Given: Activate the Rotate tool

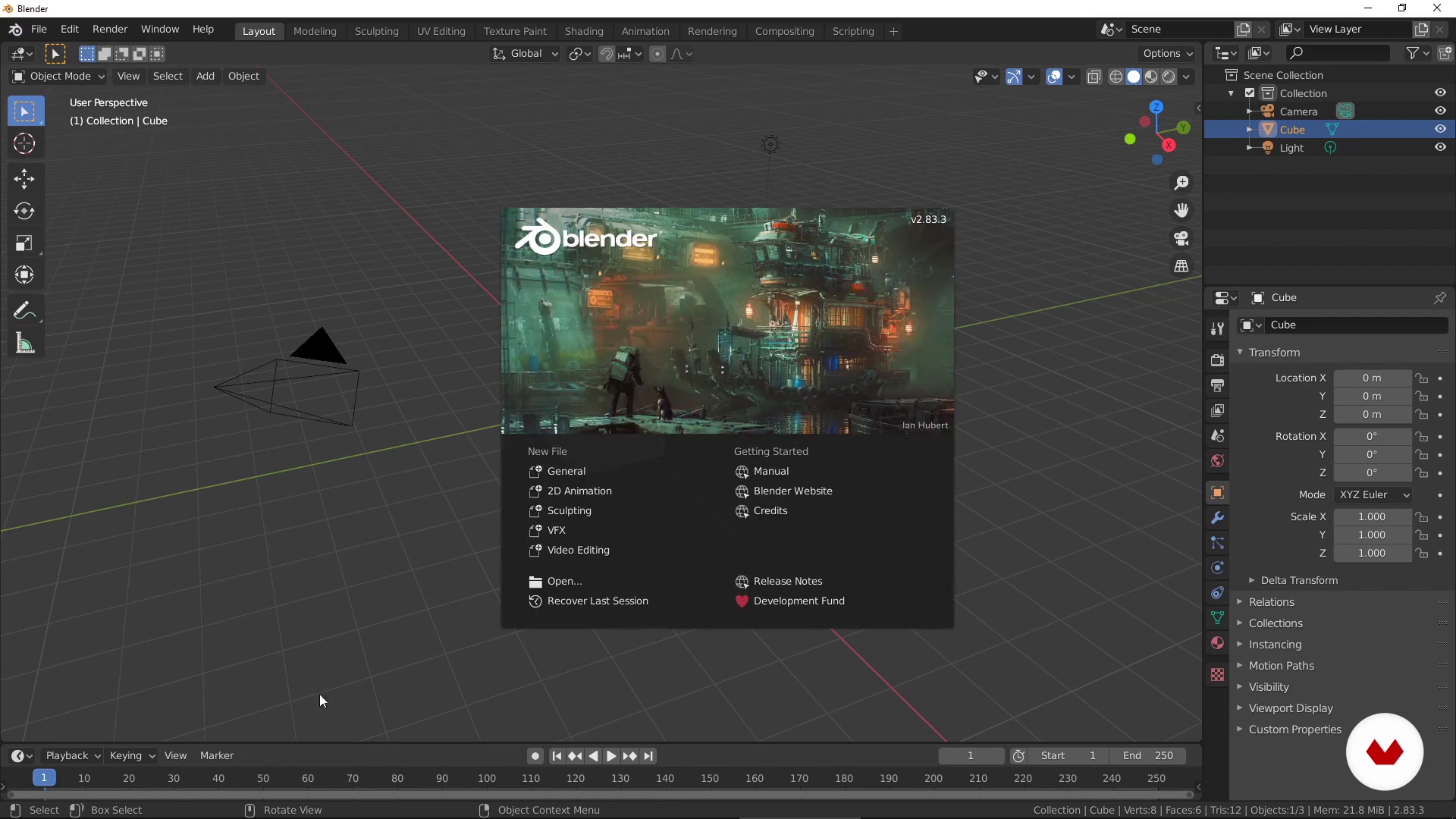Looking at the screenshot, I should (24, 211).
